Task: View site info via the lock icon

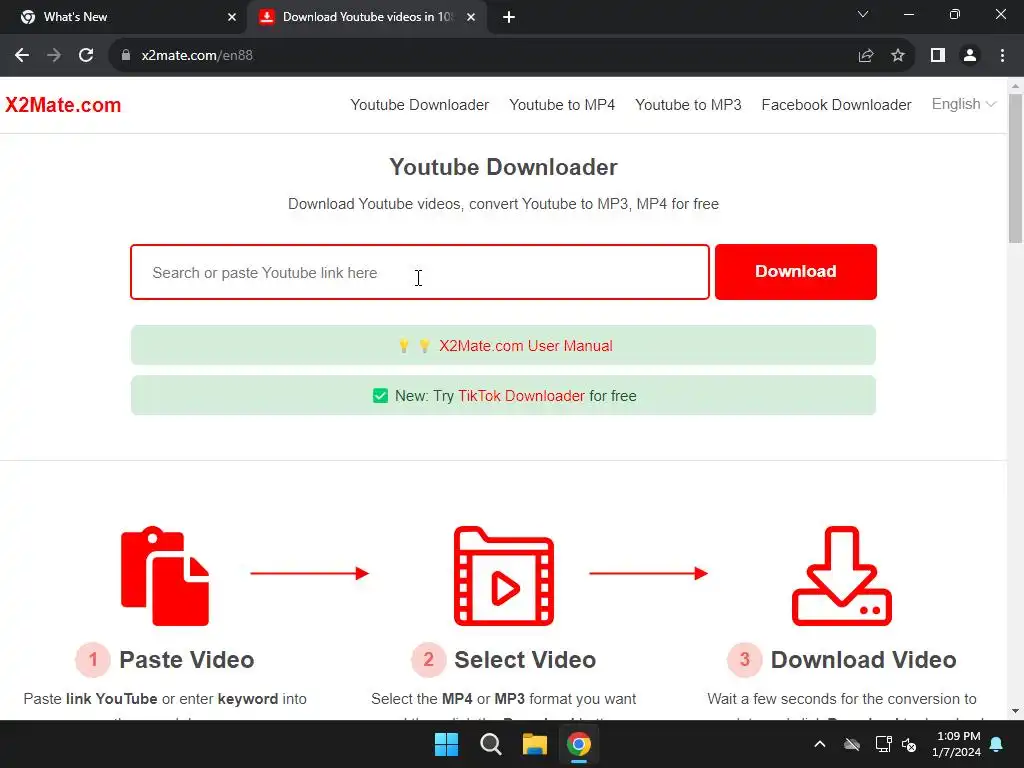Action: [126, 56]
